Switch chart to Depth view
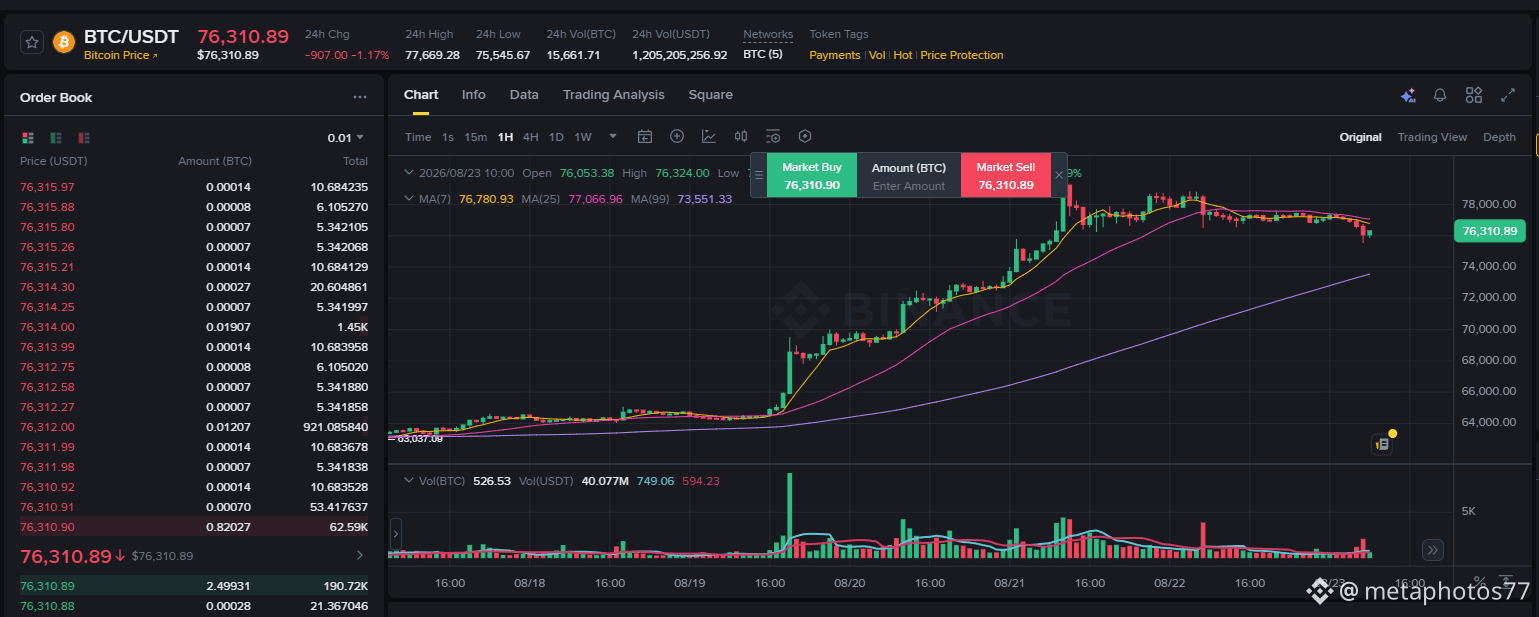This screenshot has height=617, width=1539. (1499, 137)
